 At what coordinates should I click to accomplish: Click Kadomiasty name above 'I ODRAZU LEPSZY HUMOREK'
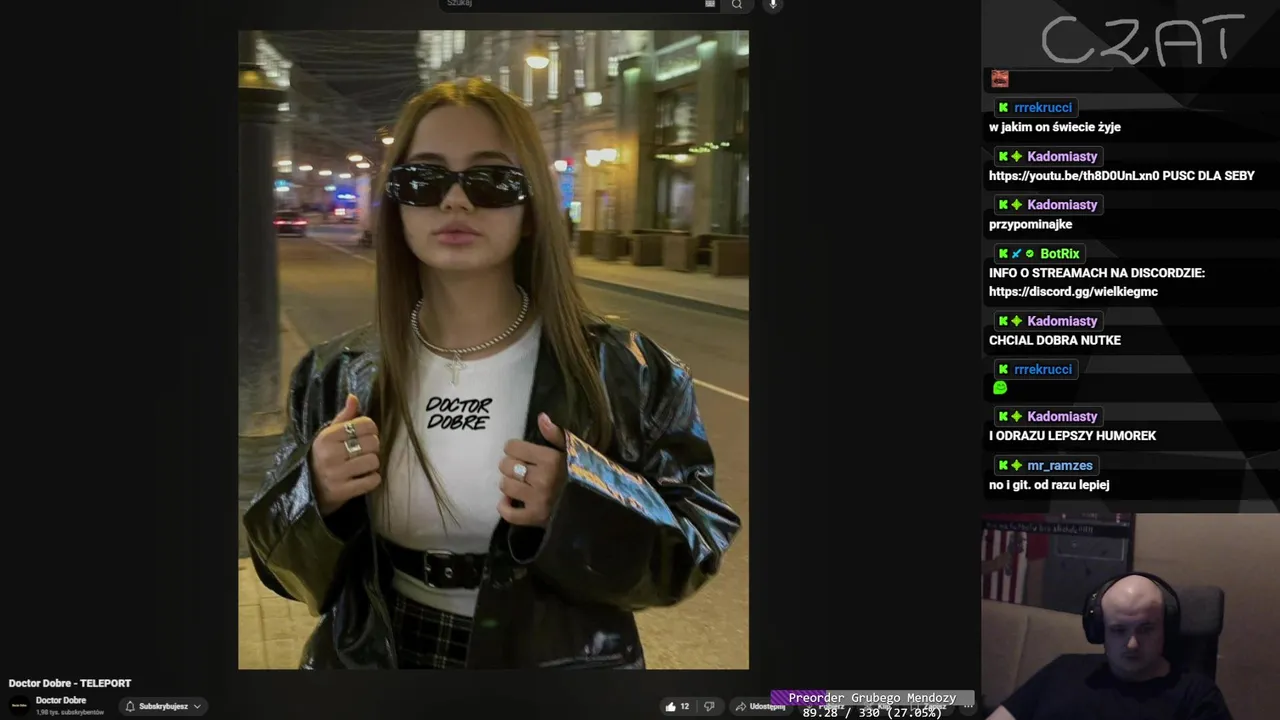point(1062,417)
